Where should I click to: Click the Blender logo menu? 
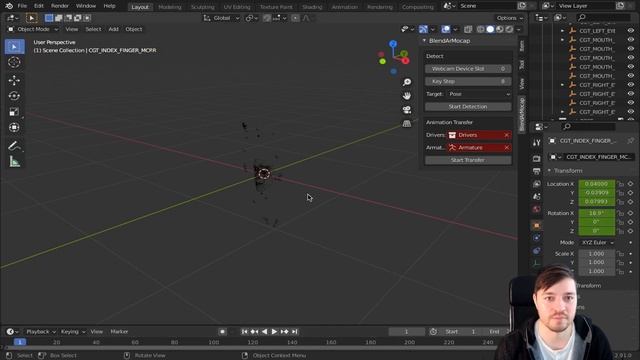coord(9,6)
